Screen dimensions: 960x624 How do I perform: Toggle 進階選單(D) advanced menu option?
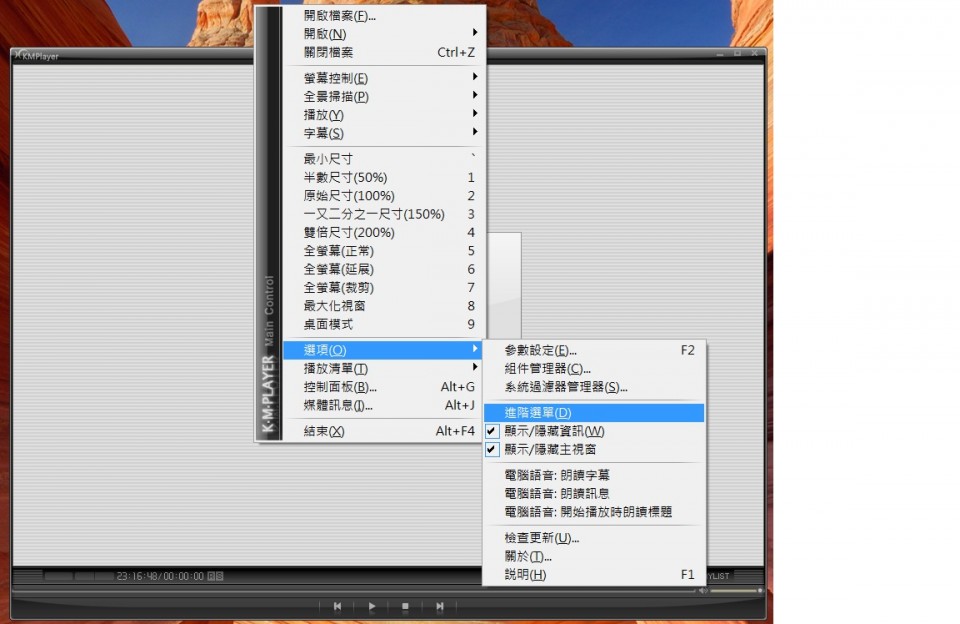[538, 412]
